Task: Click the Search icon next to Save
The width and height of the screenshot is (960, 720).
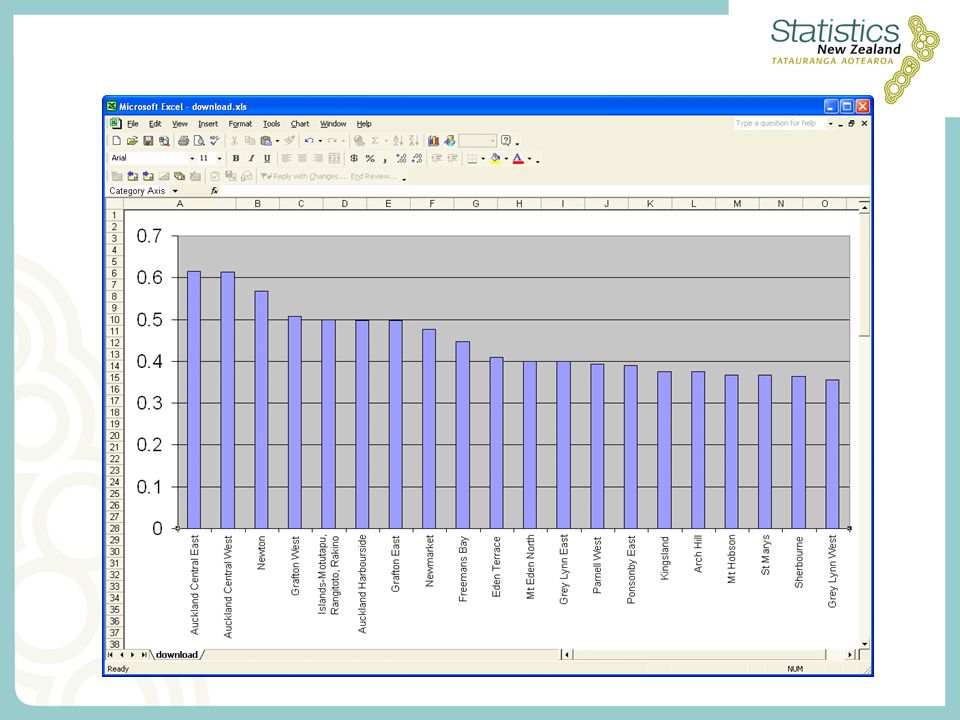Action: pyautogui.click(x=163, y=141)
